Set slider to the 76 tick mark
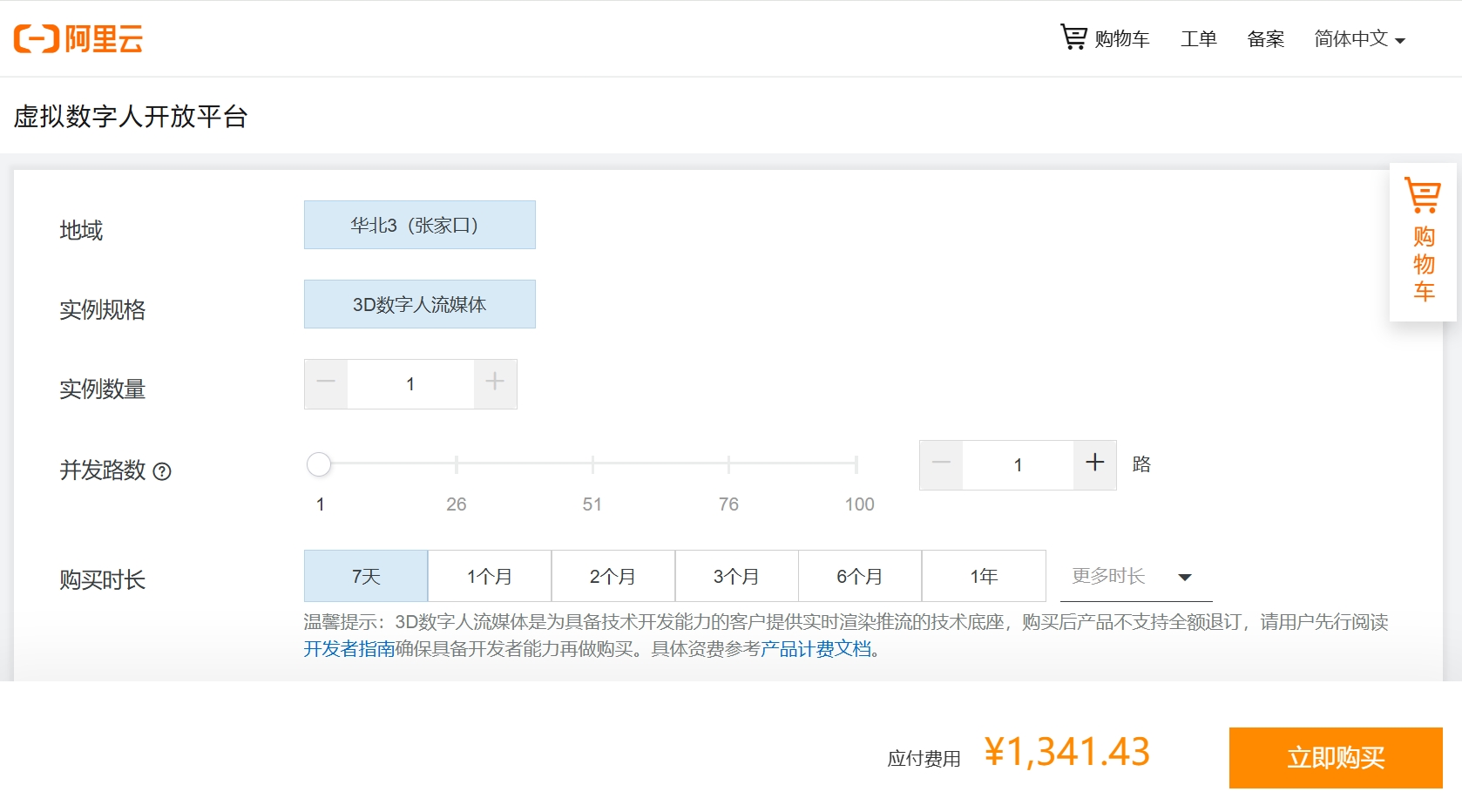This screenshot has width=1462, height=812. tap(728, 464)
